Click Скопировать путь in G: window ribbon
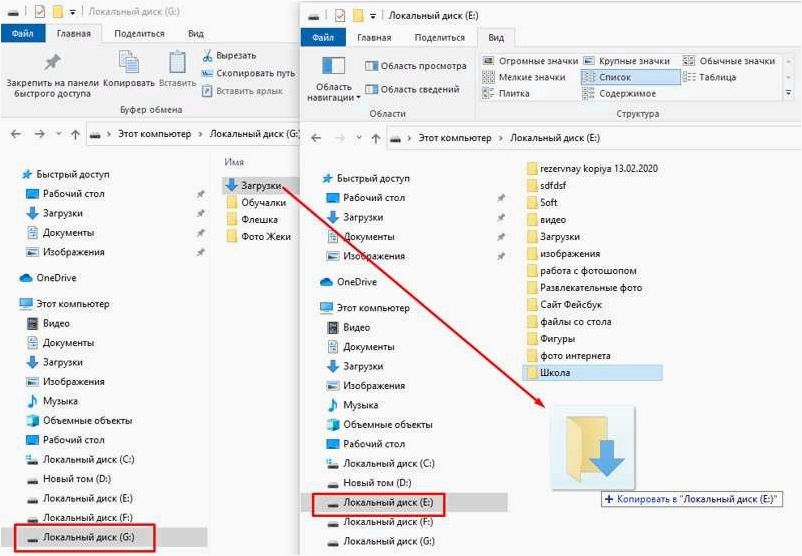This screenshot has height=556, width=802. coord(249,74)
